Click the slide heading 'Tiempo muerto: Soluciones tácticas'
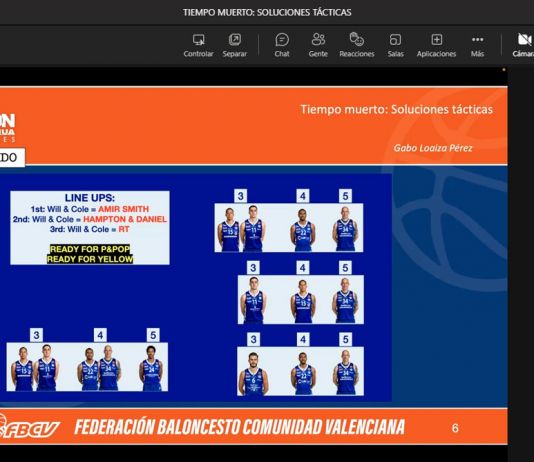The height and width of the screenshot is (462, 534). click(396, 109)
